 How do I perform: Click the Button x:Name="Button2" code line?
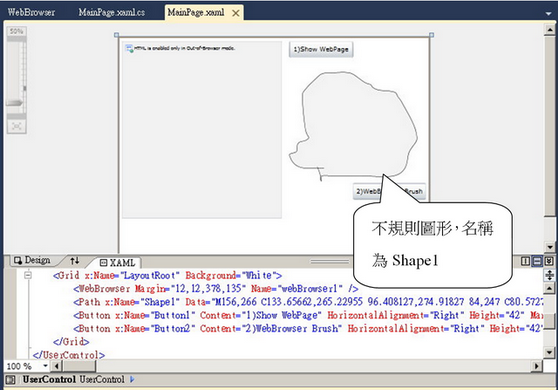(308, 328)
